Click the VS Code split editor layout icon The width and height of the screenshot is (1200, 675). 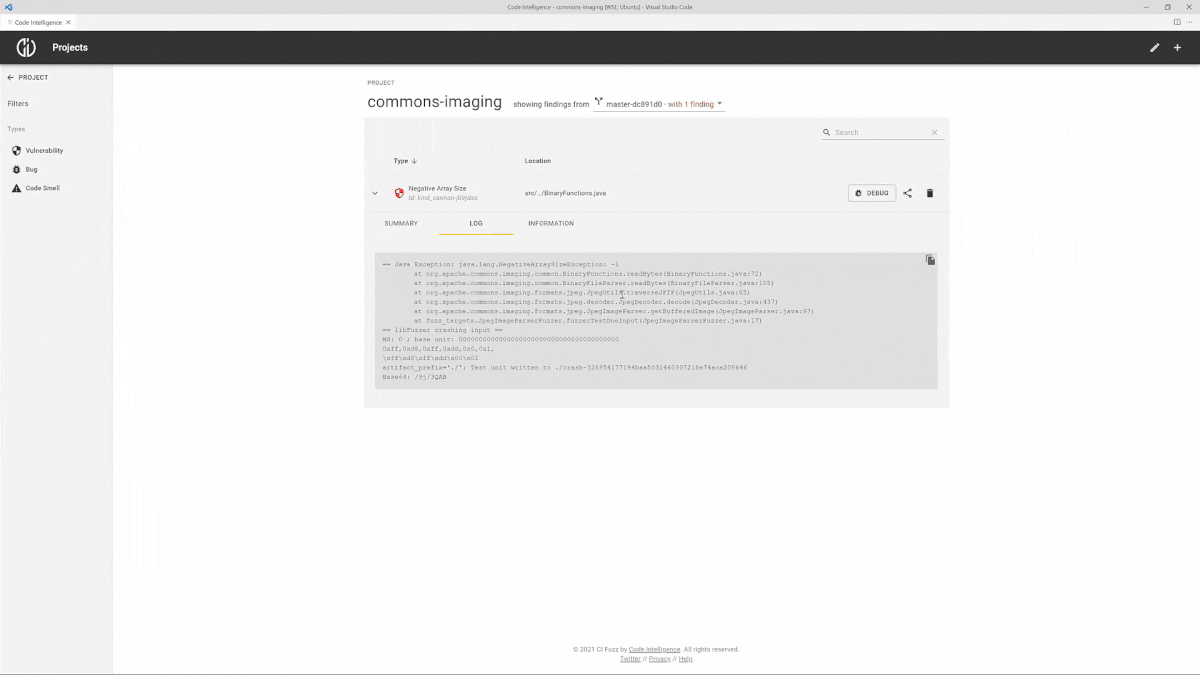[1176, 21]
